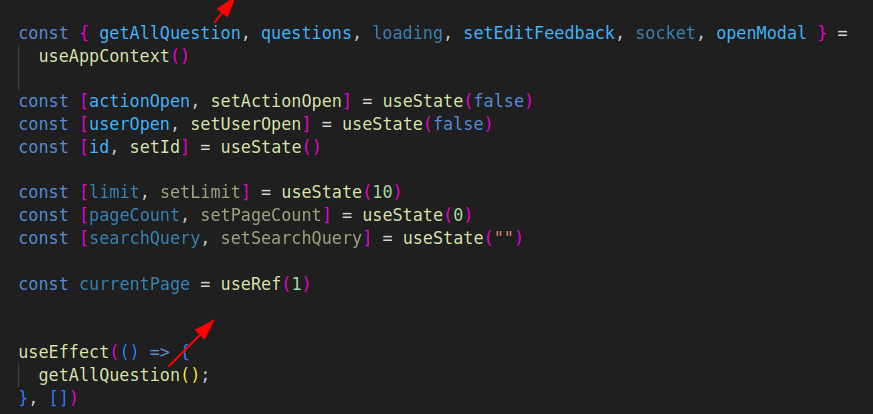Click the socket variable
This screenshot has height=414, width=873.
point(665,33)
